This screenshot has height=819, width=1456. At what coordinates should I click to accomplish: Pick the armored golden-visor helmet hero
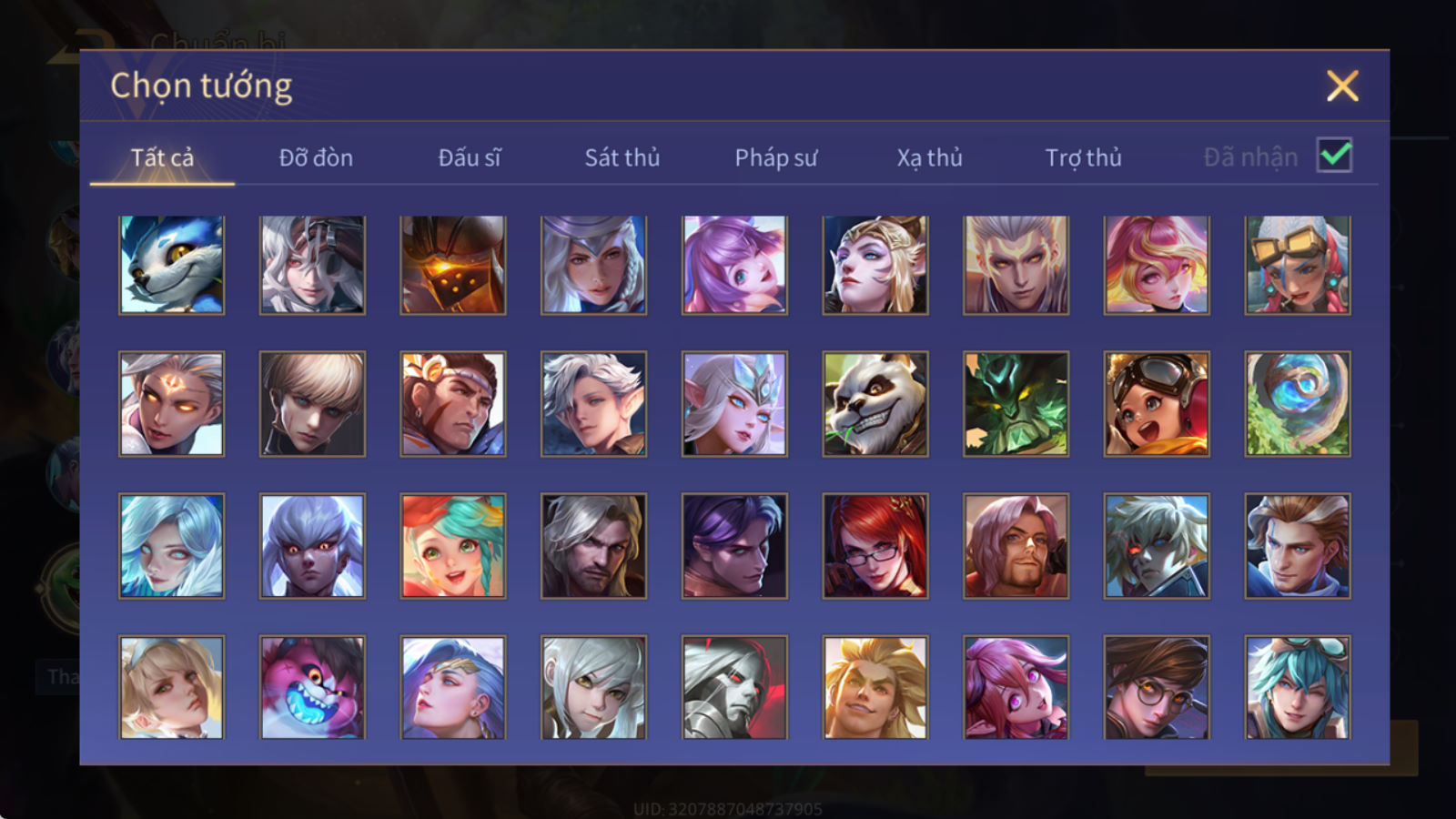pyautogui.click(x=452, y=265)
